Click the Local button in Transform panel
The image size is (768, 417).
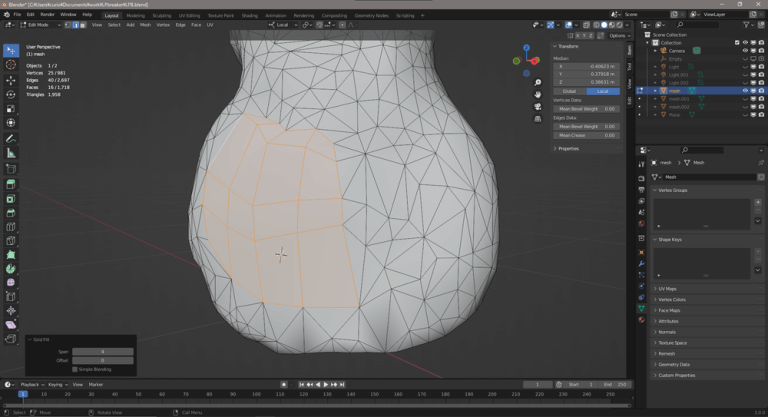(603, 91)
